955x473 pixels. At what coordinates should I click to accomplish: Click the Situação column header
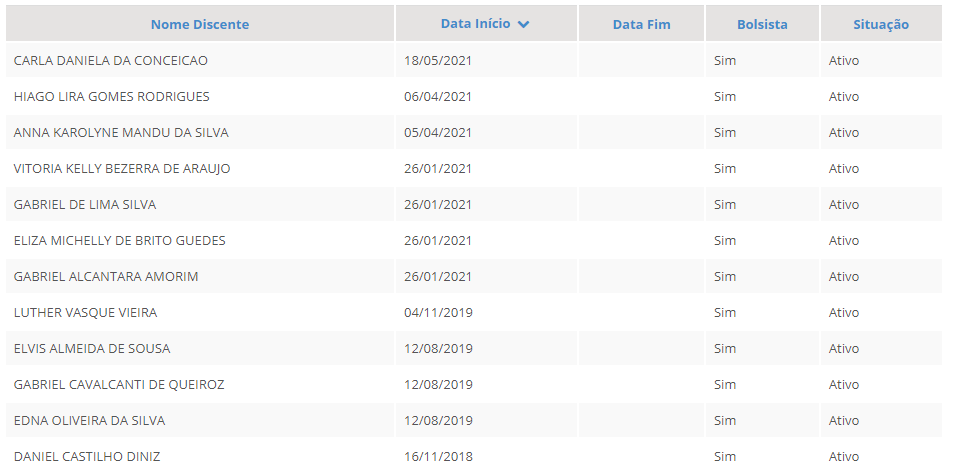[x=880, y=24]
